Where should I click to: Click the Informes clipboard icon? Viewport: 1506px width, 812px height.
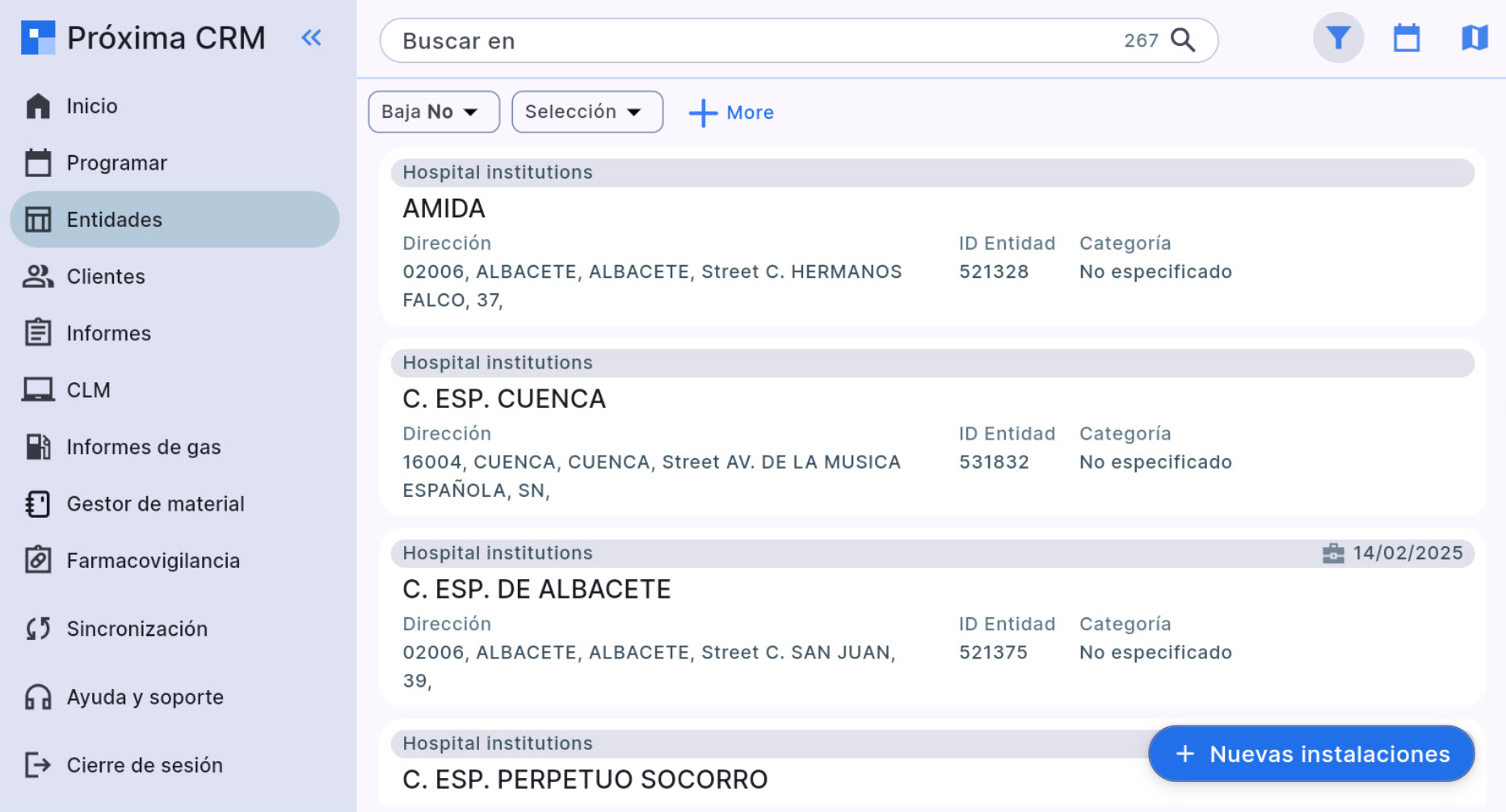(36, 333)
